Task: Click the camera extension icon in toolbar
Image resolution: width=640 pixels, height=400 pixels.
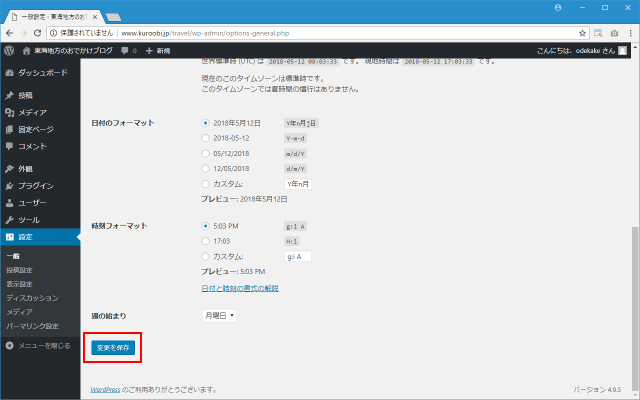Action: 614,33
